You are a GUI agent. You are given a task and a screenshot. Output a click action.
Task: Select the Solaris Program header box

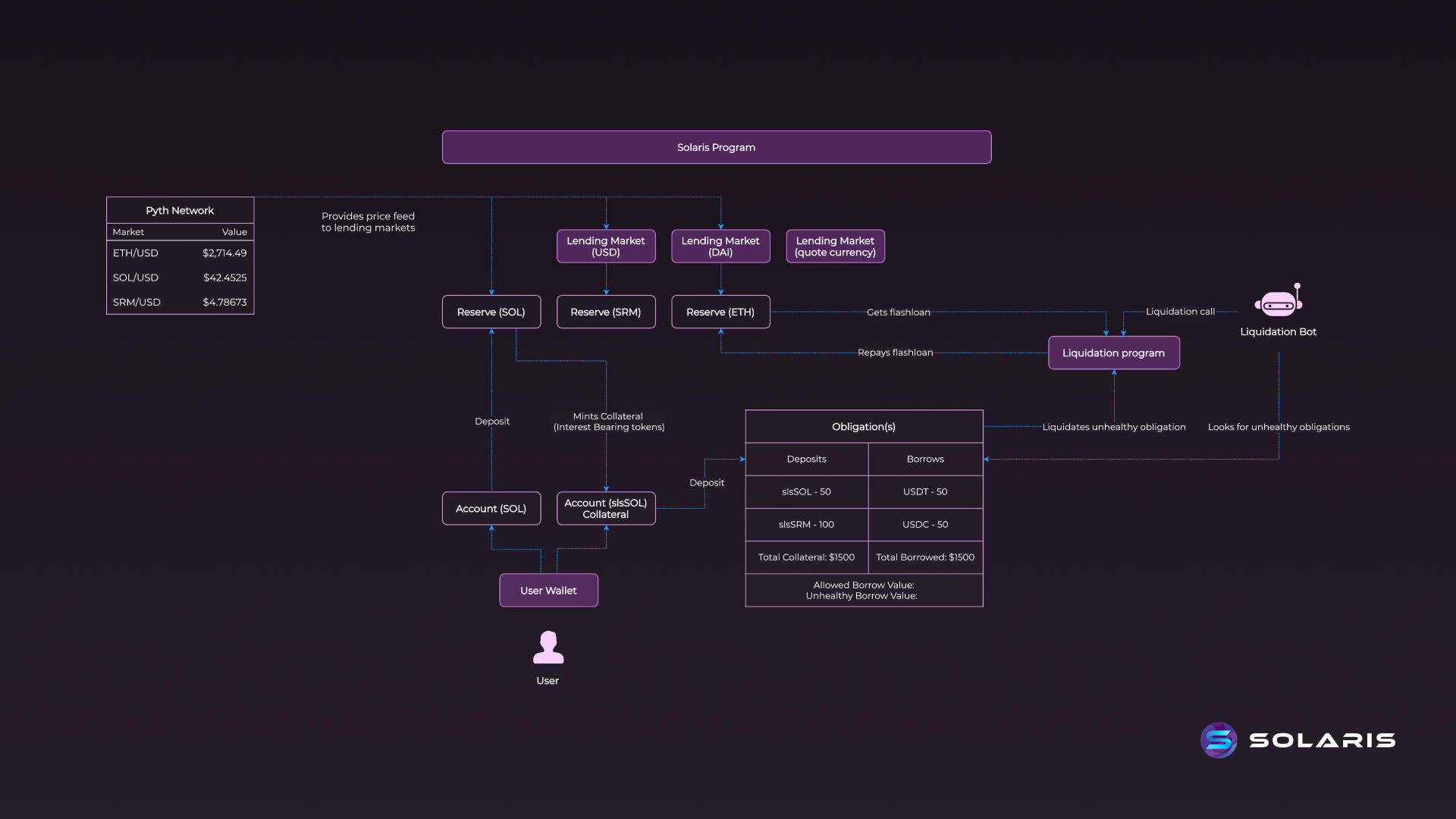716,147
